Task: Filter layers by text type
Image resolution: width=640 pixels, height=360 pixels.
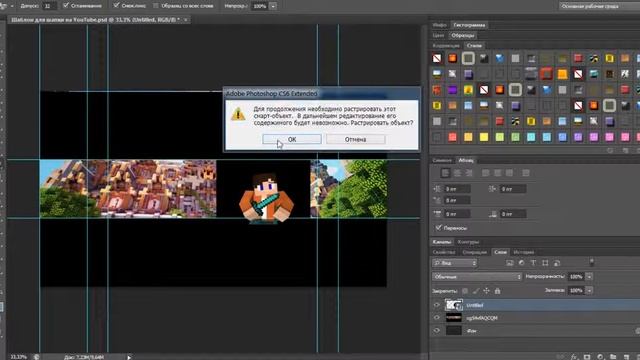Action: [533, 263]
